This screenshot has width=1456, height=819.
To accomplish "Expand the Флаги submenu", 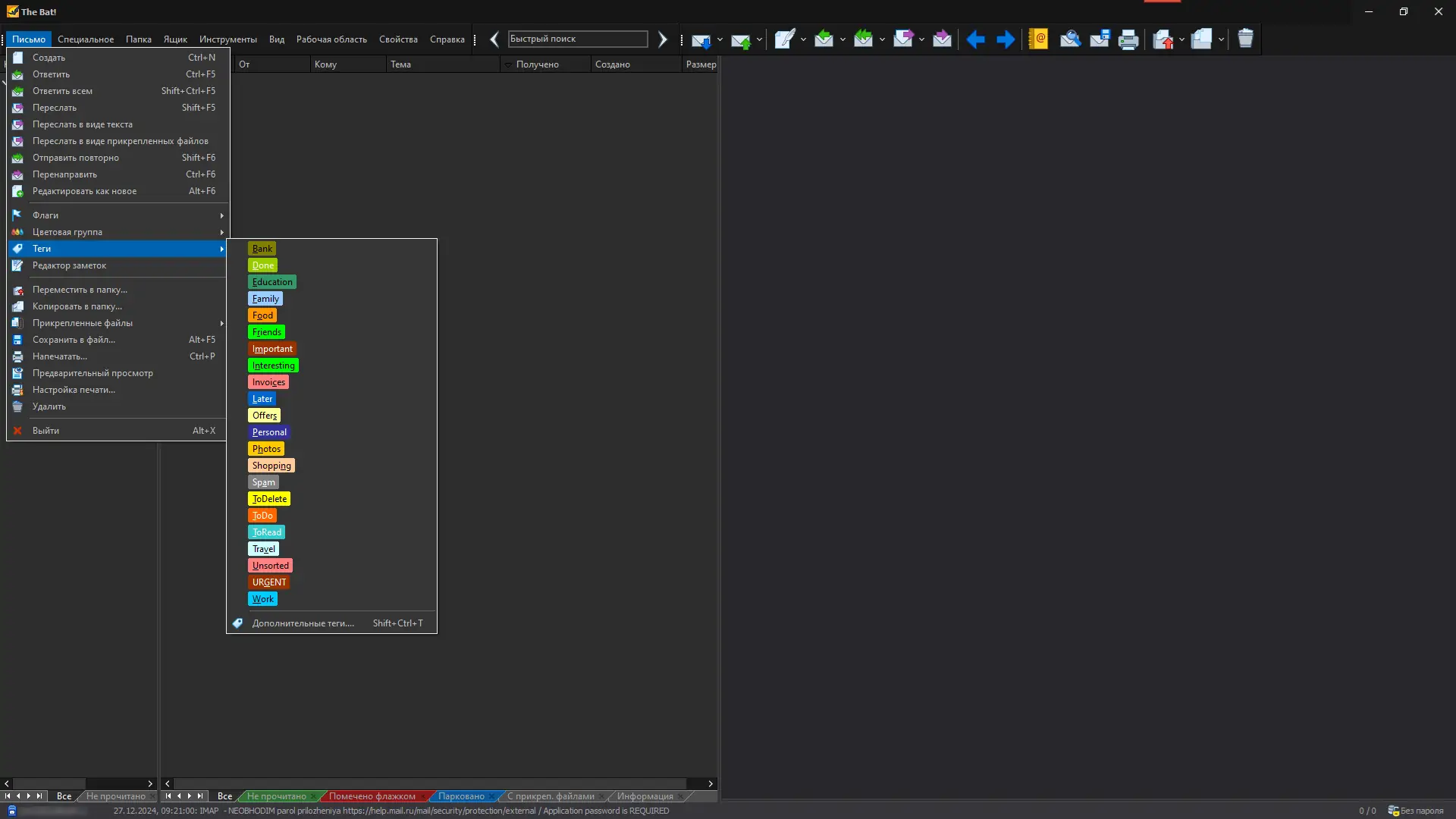I will click(x=118, y=215).
